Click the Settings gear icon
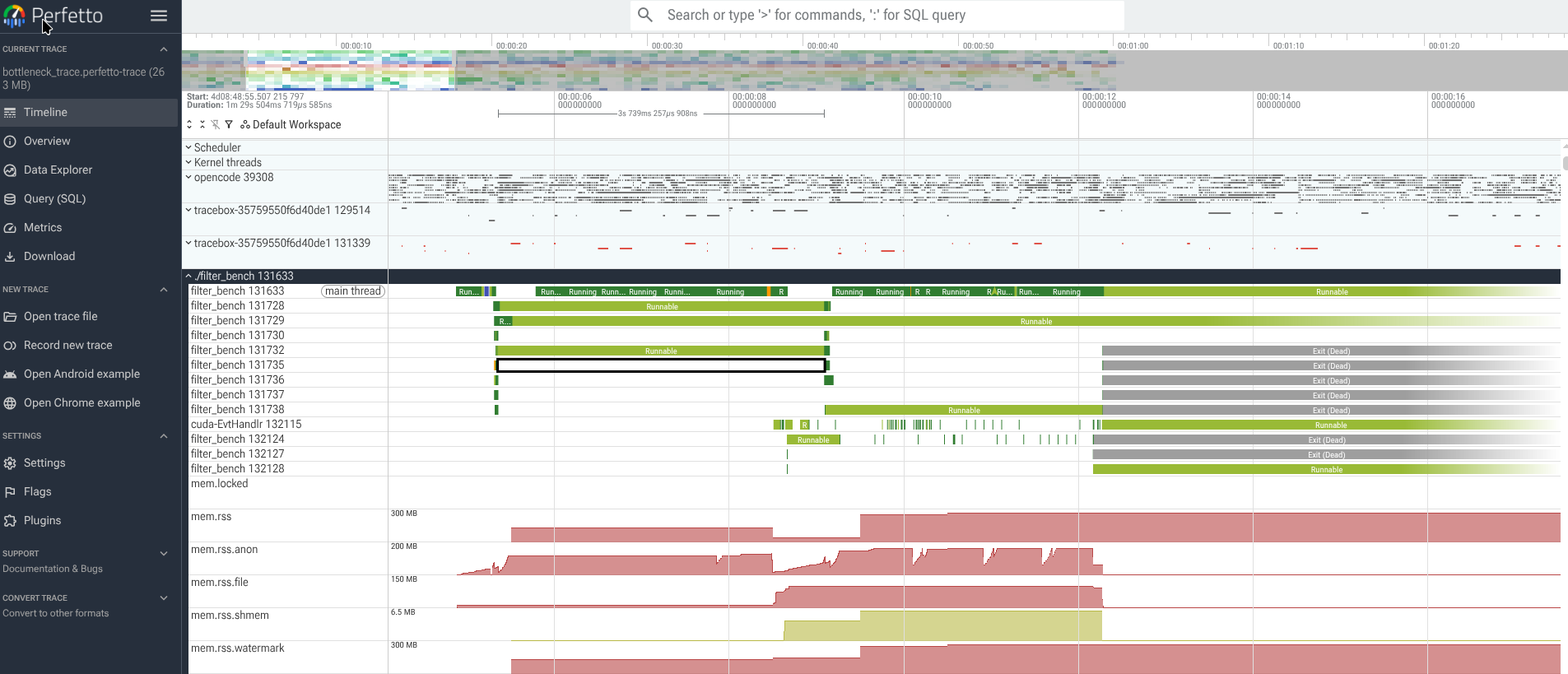1568x674 pixels. (10, 463)
